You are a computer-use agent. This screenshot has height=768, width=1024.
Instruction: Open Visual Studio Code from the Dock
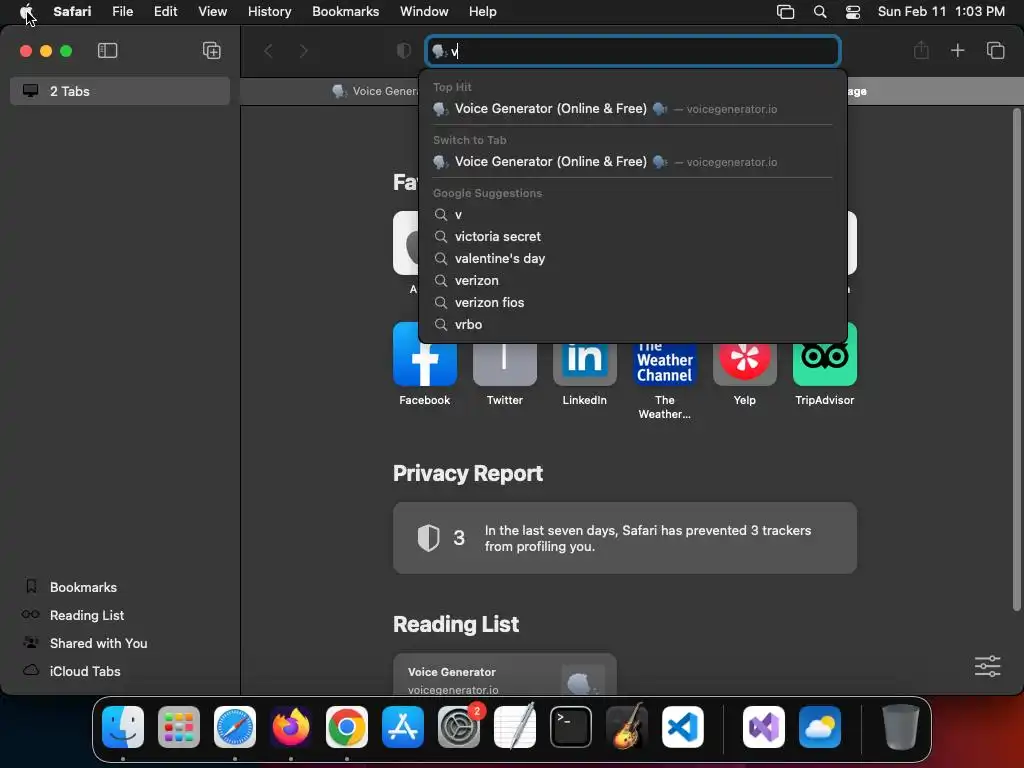pos(682,727)
